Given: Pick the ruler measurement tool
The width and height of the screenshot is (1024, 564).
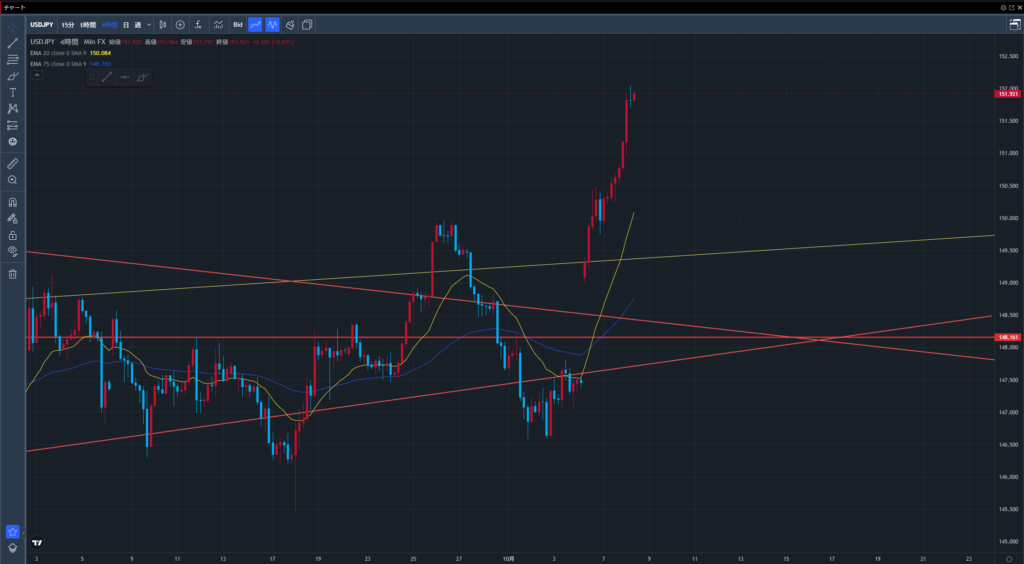Looking at the screenshot, I should tap(13, 162).
